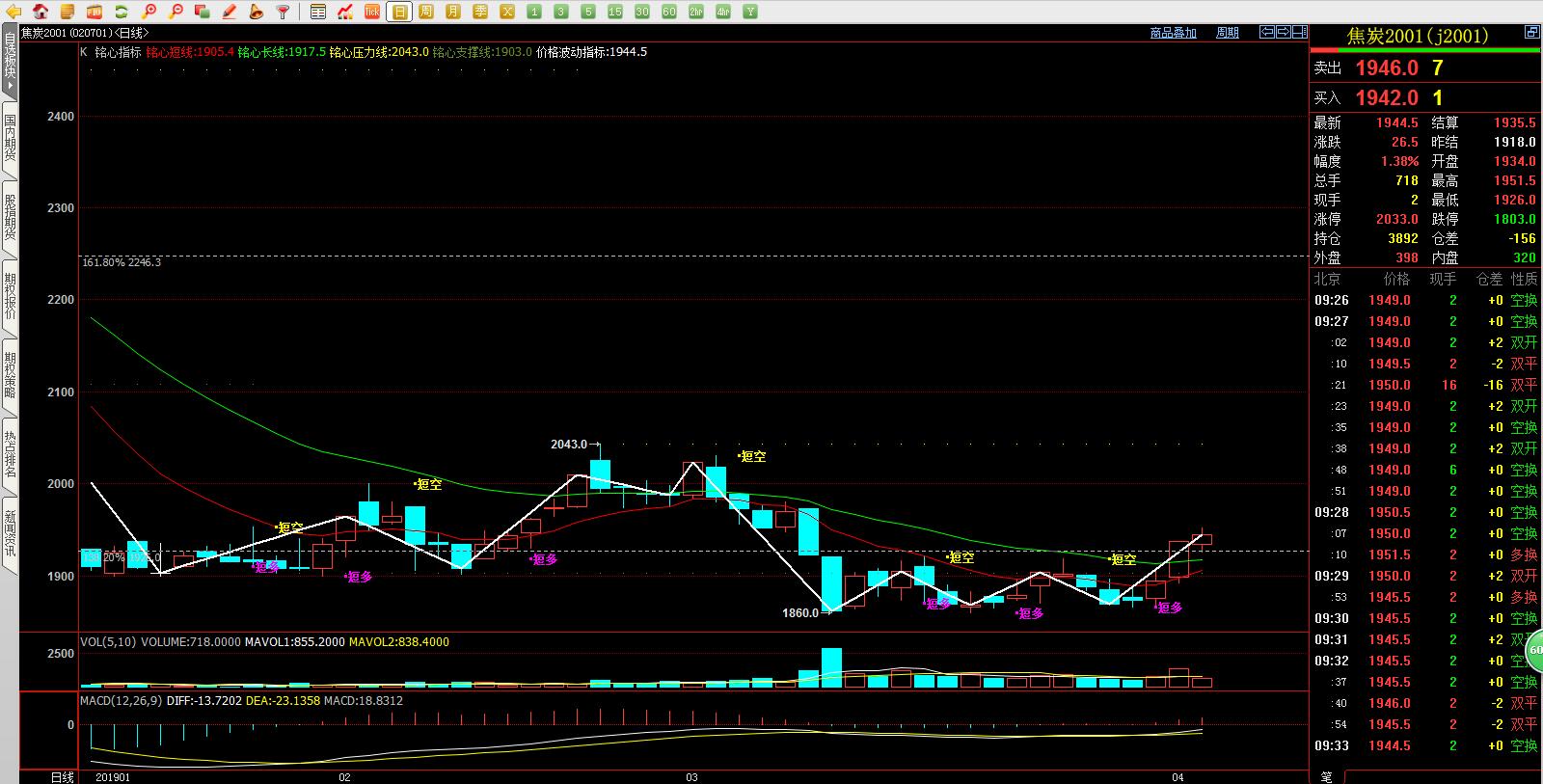Click the 周期 period link

click(x=1228, y=33)
